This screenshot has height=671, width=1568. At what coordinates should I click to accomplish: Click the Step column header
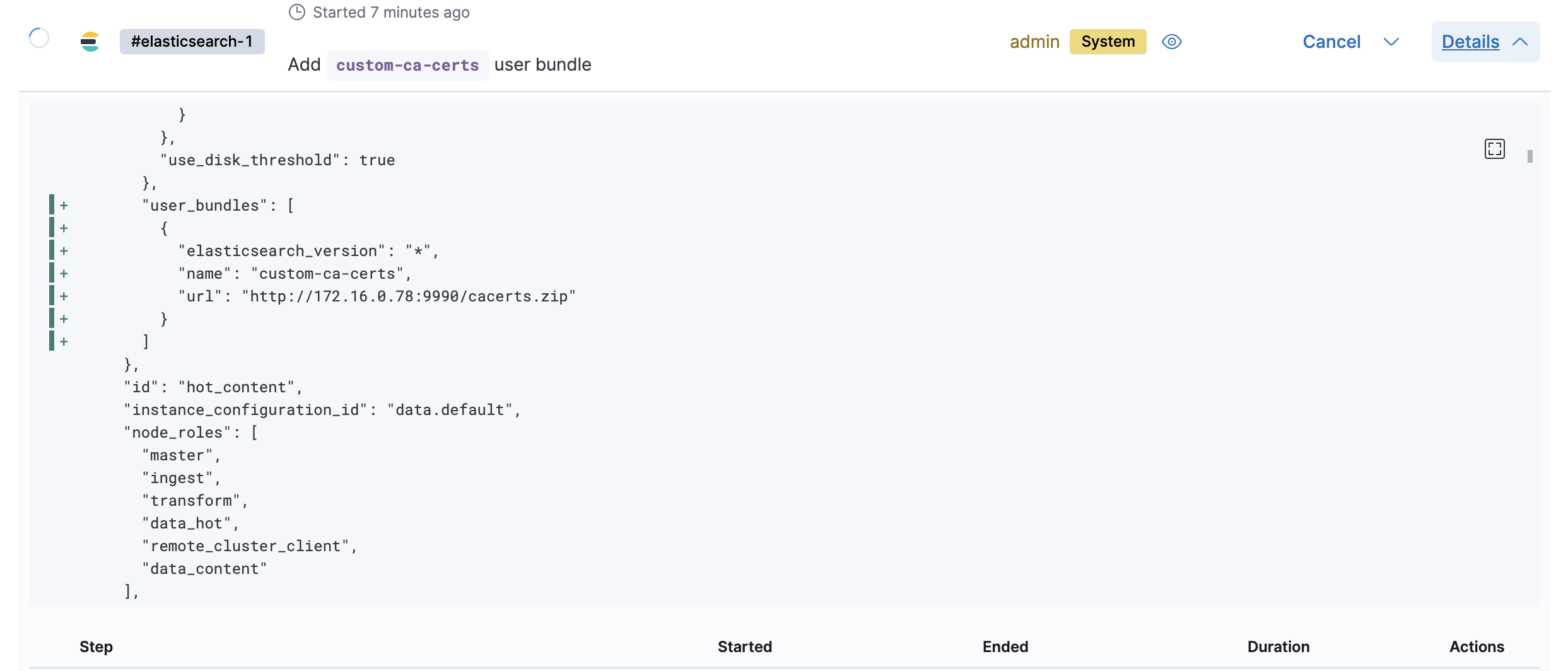(x=96, y=646)
